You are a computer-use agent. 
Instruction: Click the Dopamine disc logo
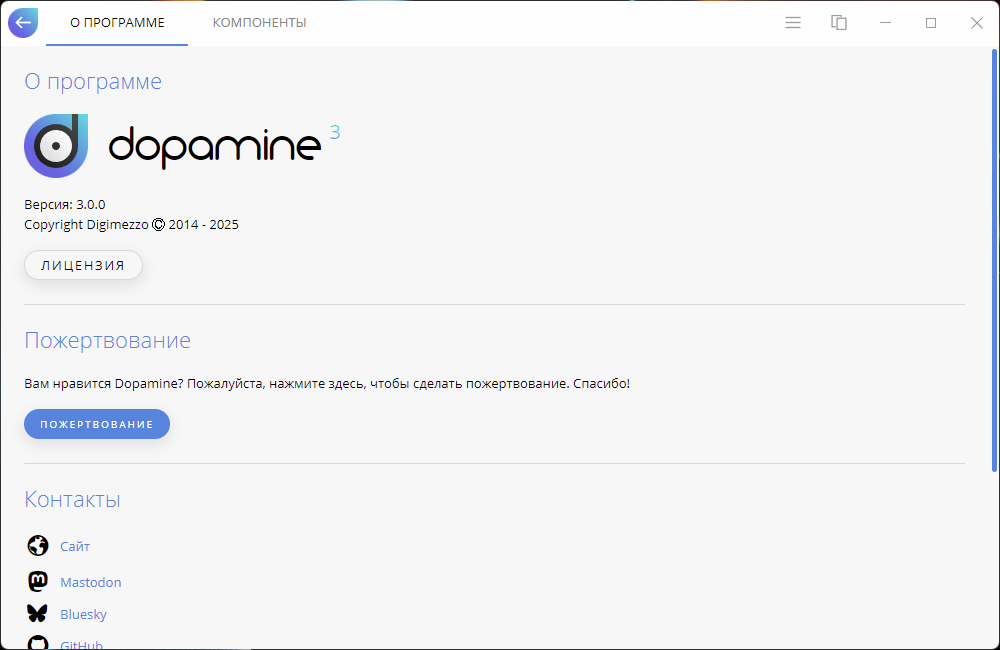56,145
